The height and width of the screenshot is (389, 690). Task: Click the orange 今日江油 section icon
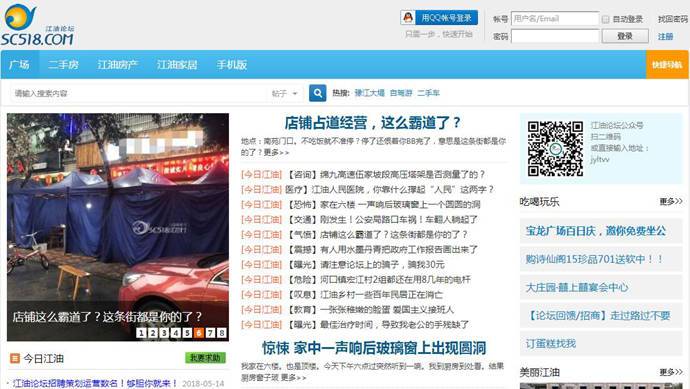pos(15,358)
